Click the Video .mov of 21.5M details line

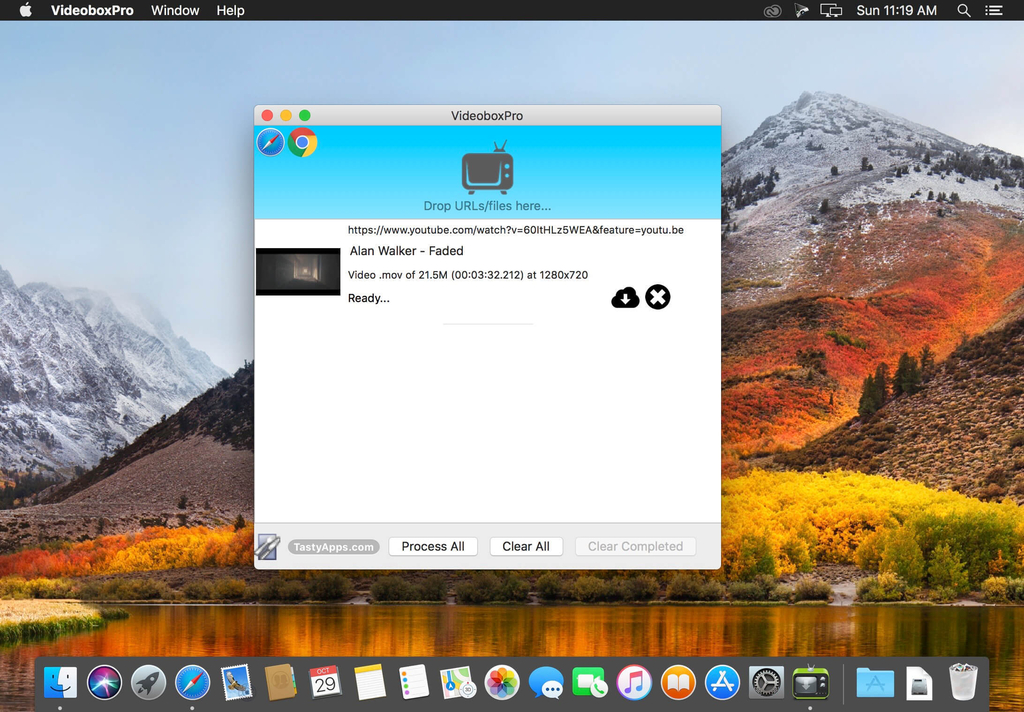click(x=468, y=275)
